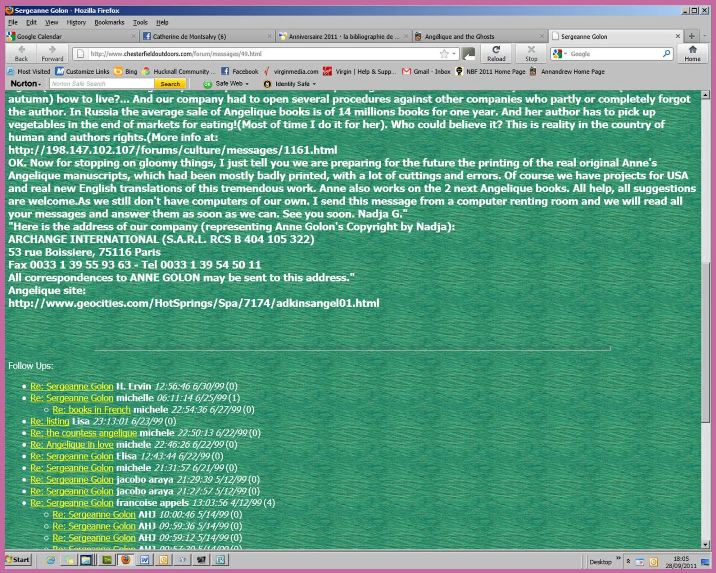716x573 pixels.
Task: Open Re: Angelique in love reply
Action: coord(72,444)
